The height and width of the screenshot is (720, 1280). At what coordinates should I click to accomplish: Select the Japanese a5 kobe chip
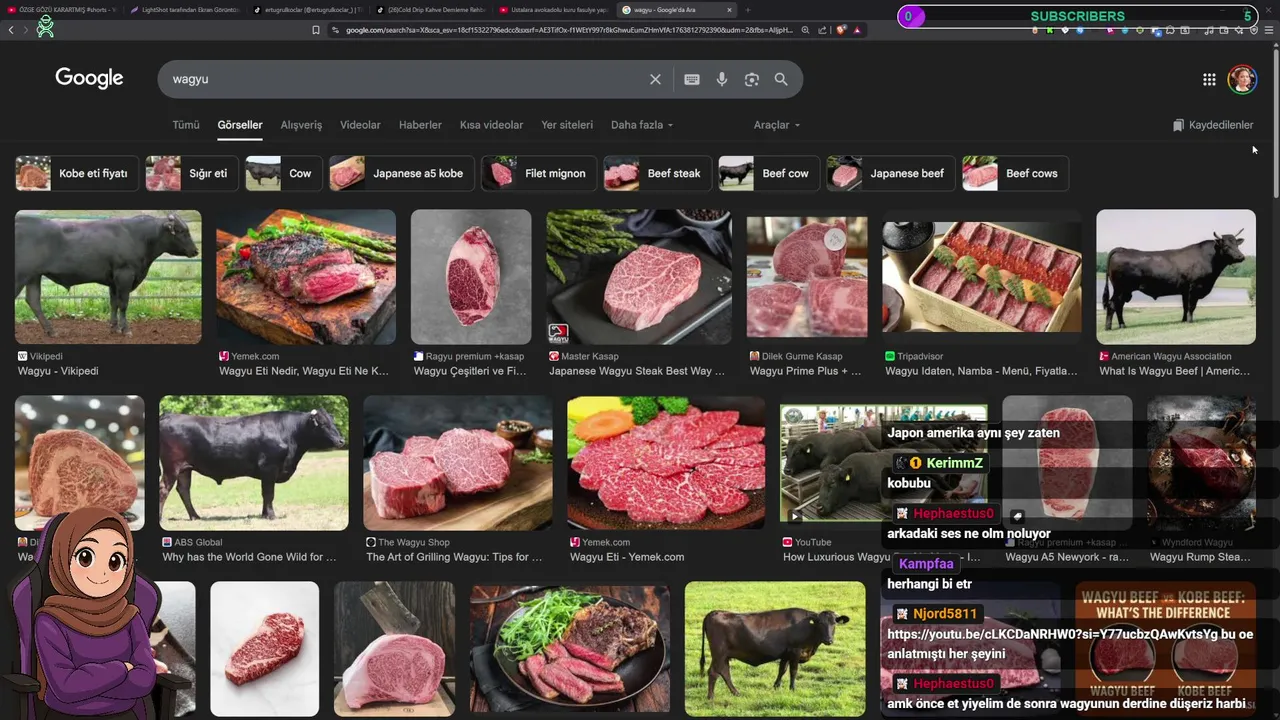coord(401,173)
